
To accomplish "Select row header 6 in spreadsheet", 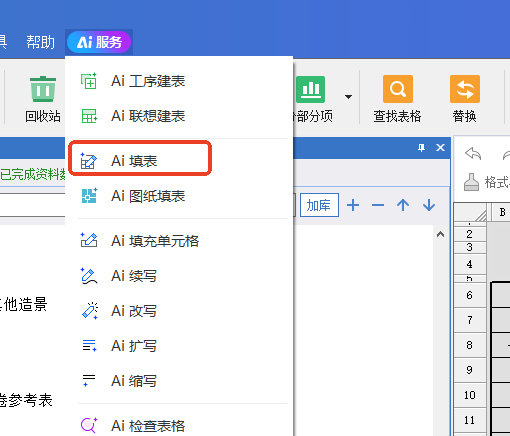I will pyautogui.click(x=469, y=295).
